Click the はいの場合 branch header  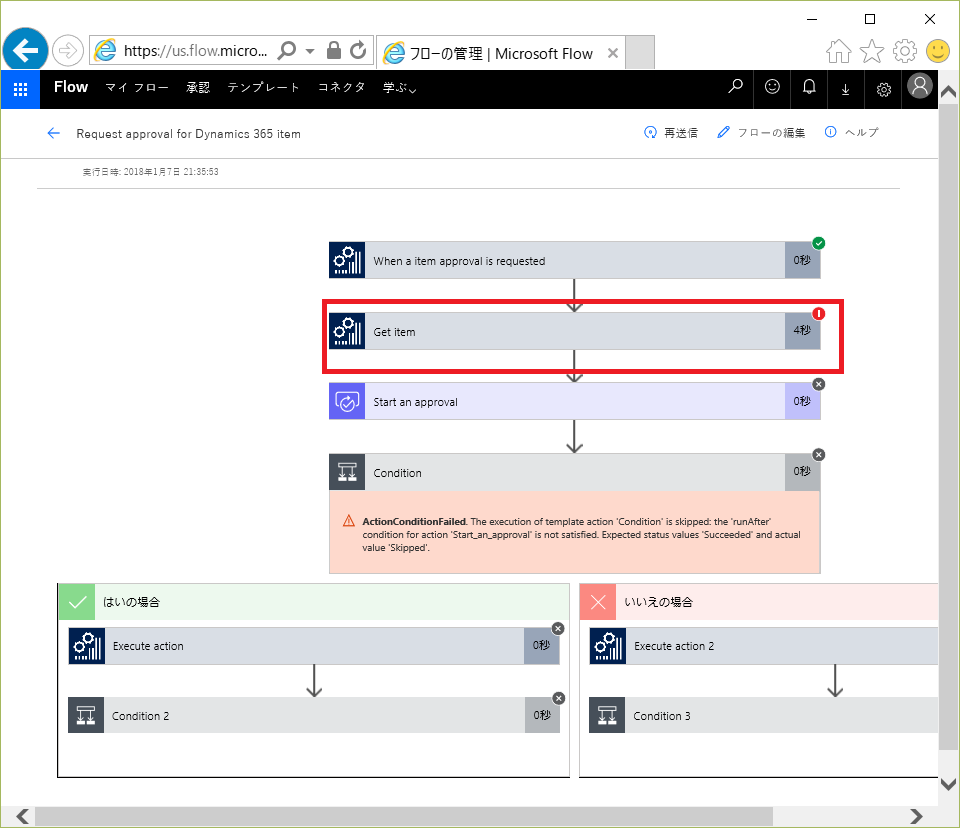click(314, 602)
